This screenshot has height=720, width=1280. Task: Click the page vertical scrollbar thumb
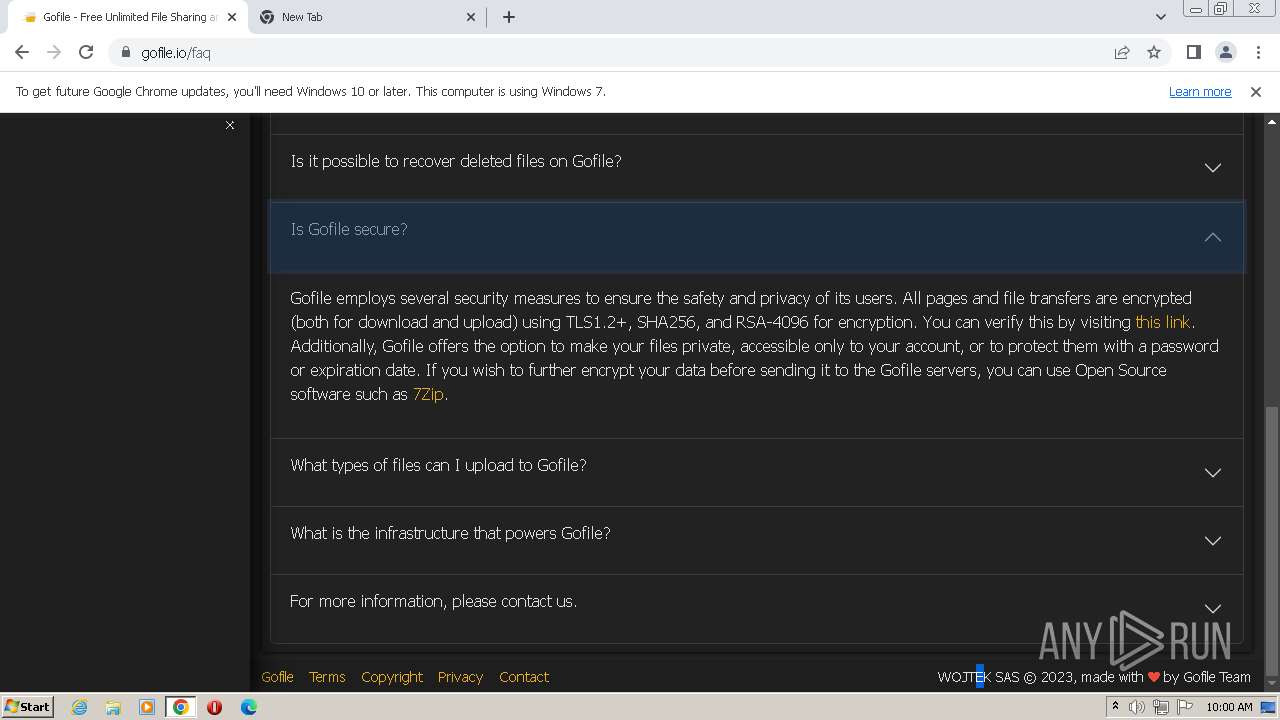[1271, 540]
